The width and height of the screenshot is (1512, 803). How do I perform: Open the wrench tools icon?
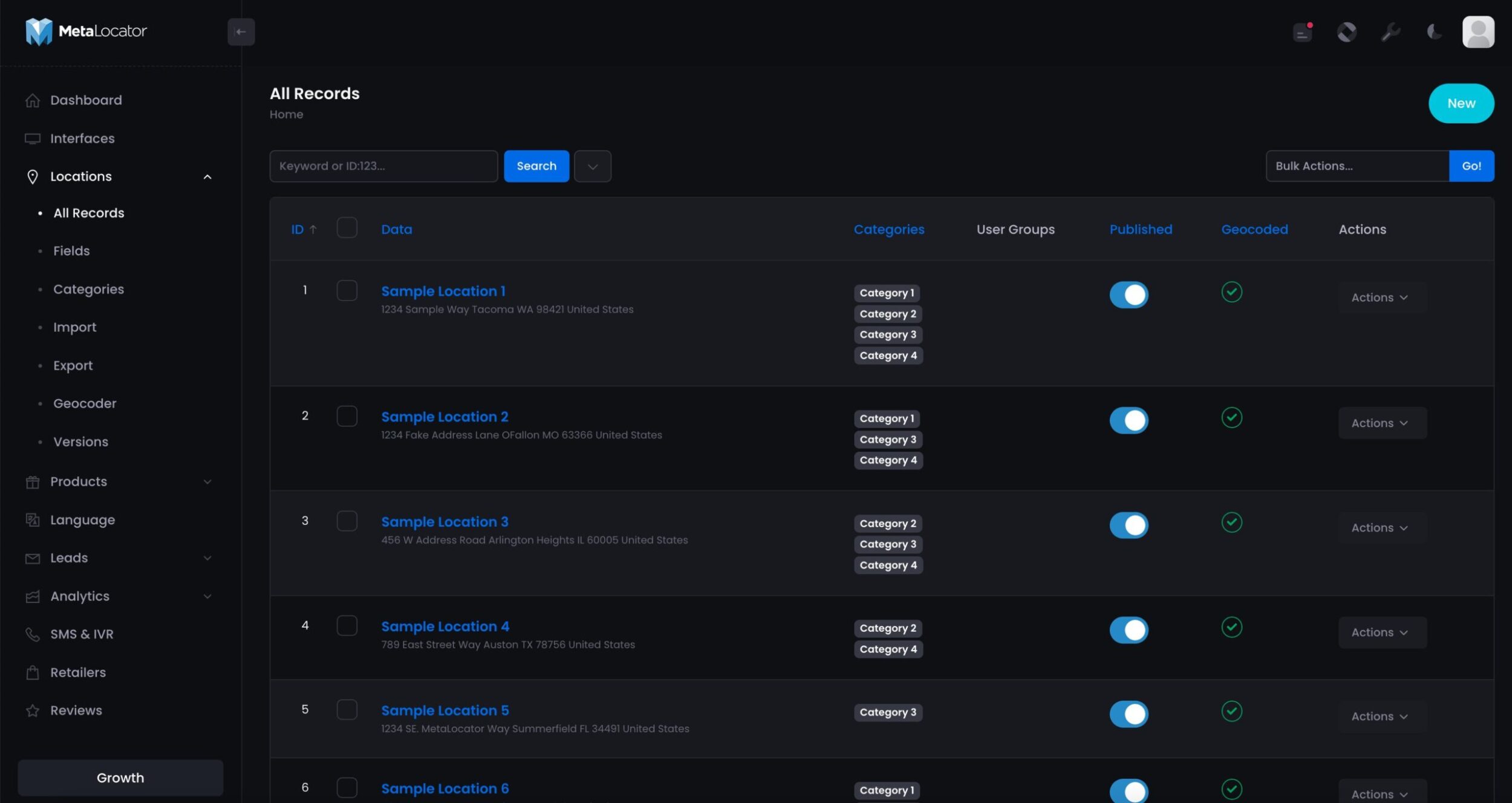coord(1390,32)
